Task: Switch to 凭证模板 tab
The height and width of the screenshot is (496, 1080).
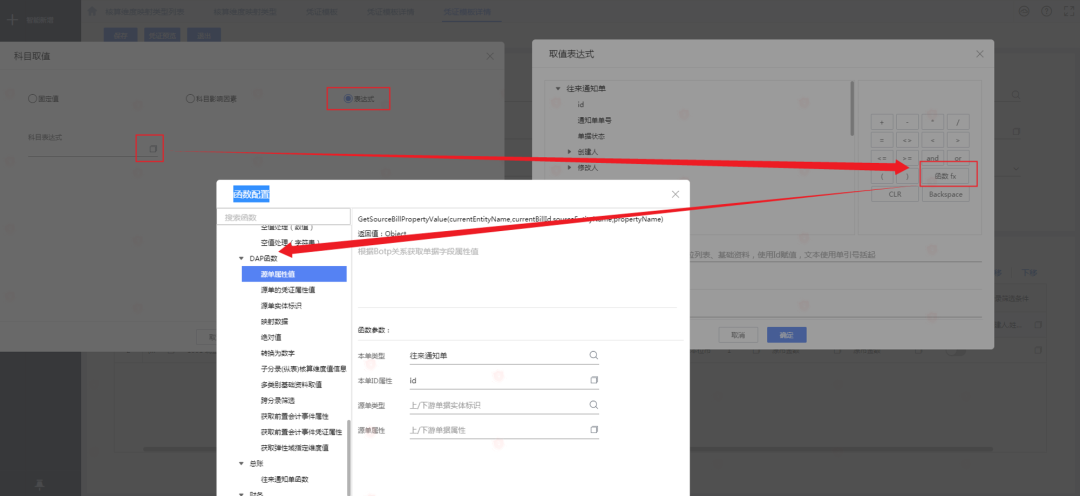Action: 321,12
